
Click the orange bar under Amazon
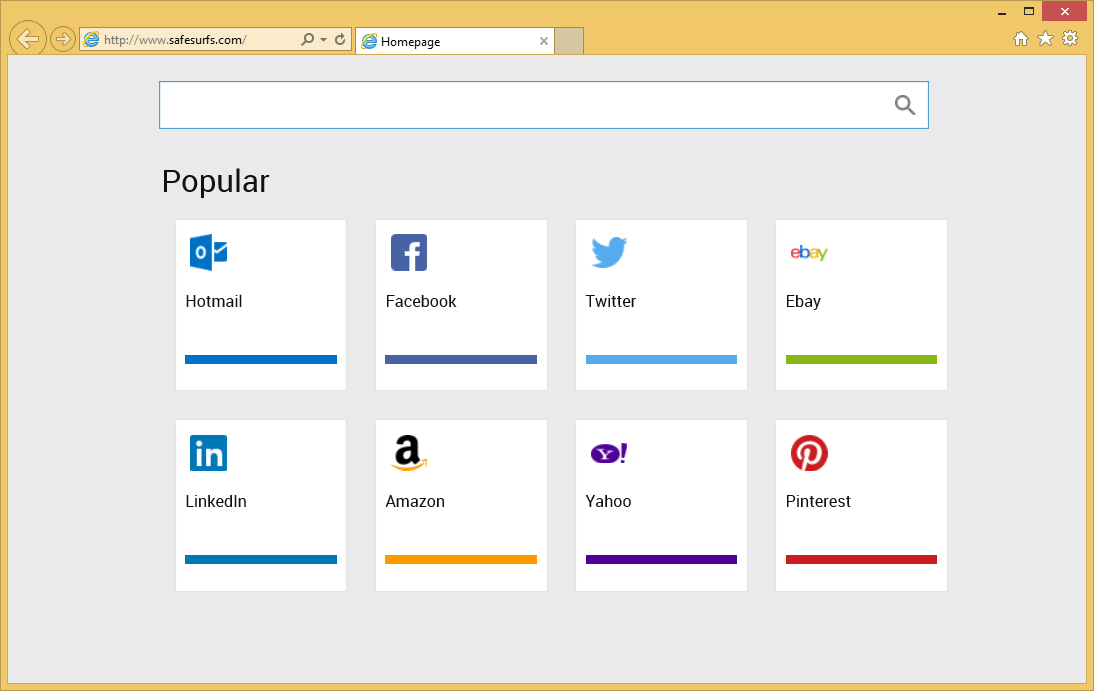pyautogui.click(x=460, y=559)
